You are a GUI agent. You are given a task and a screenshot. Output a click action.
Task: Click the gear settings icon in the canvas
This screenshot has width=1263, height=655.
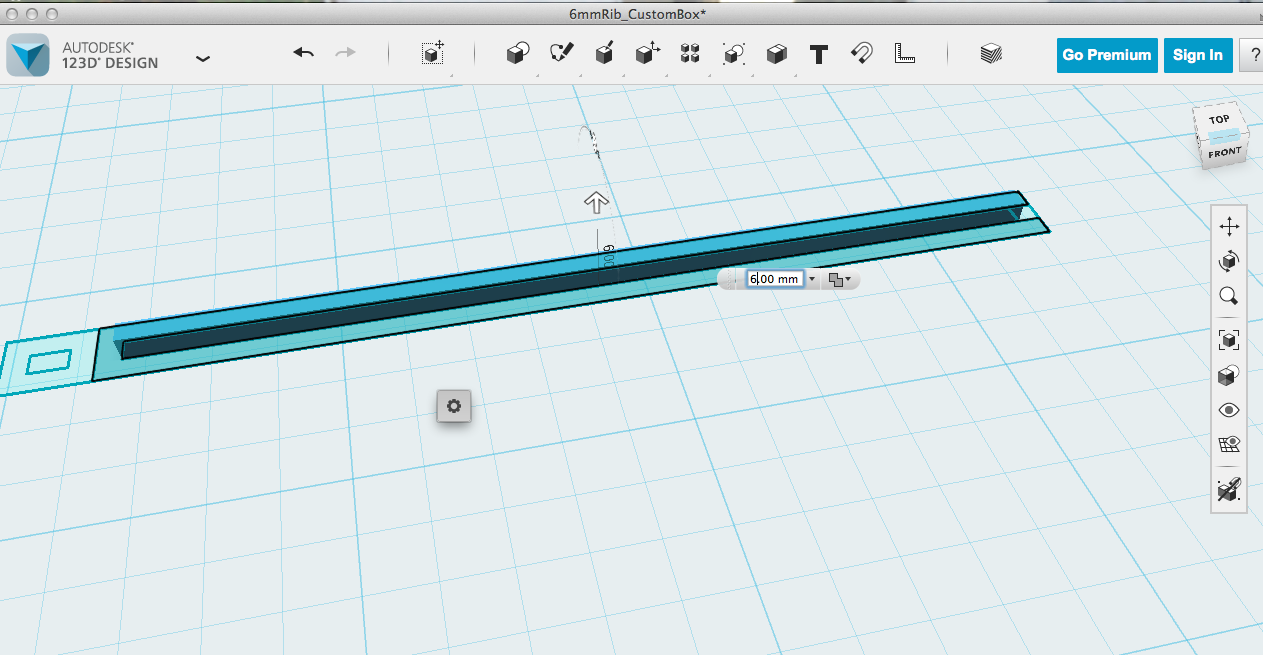453,406
